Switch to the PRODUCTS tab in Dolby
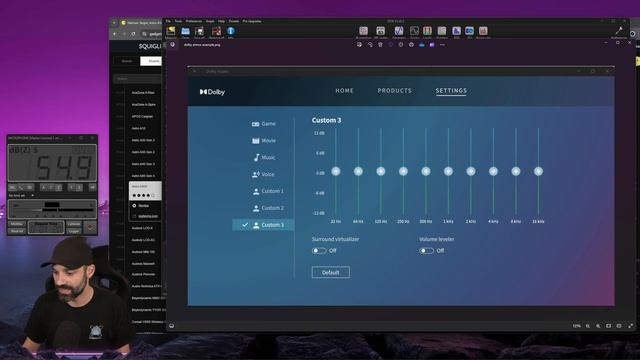The width and height of the screenshot is (640, 360). tap(395, 91)
